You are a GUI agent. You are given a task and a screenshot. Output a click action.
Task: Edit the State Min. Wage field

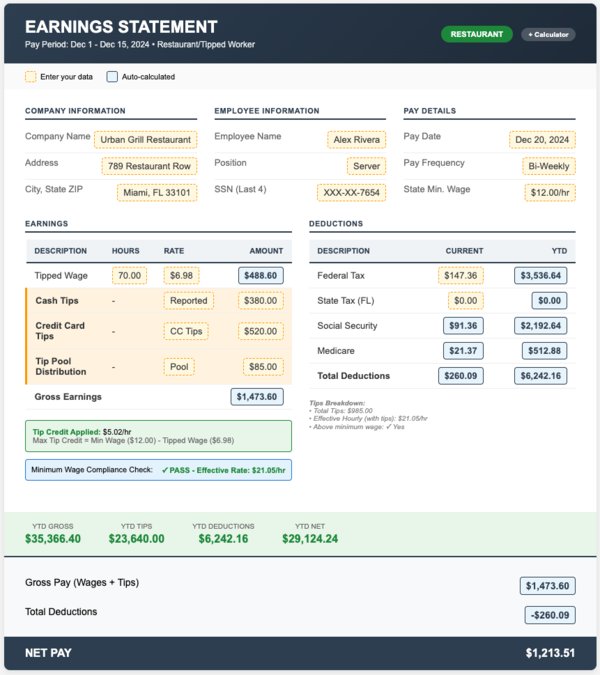(x=548, y=192)
